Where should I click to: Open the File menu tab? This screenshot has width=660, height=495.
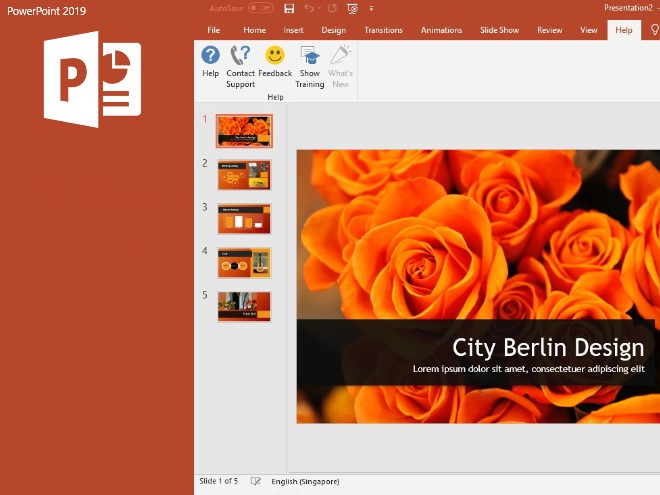[x=213, y=30]
